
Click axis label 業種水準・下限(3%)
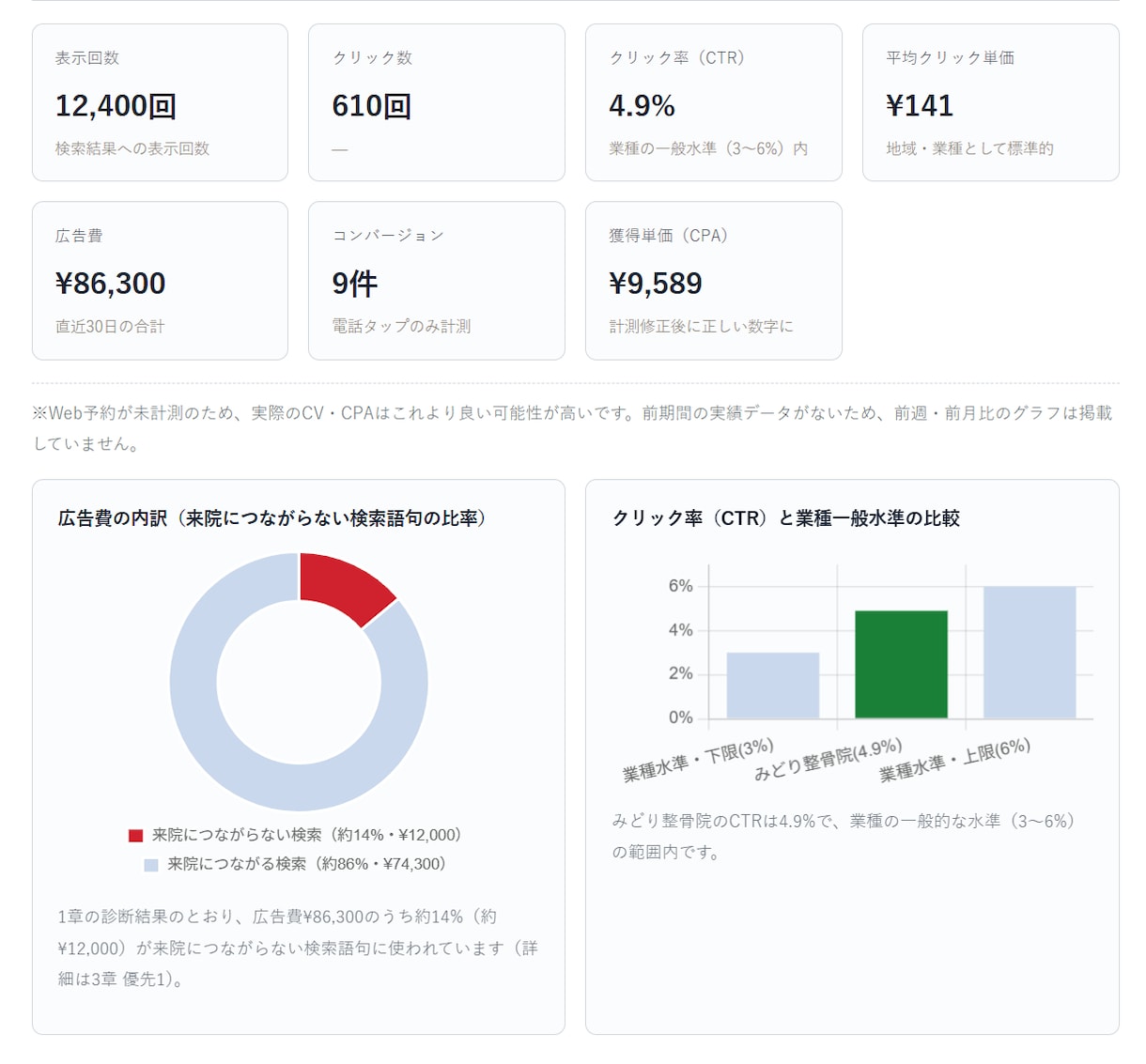pyautogui.click(x=698, y=761)
